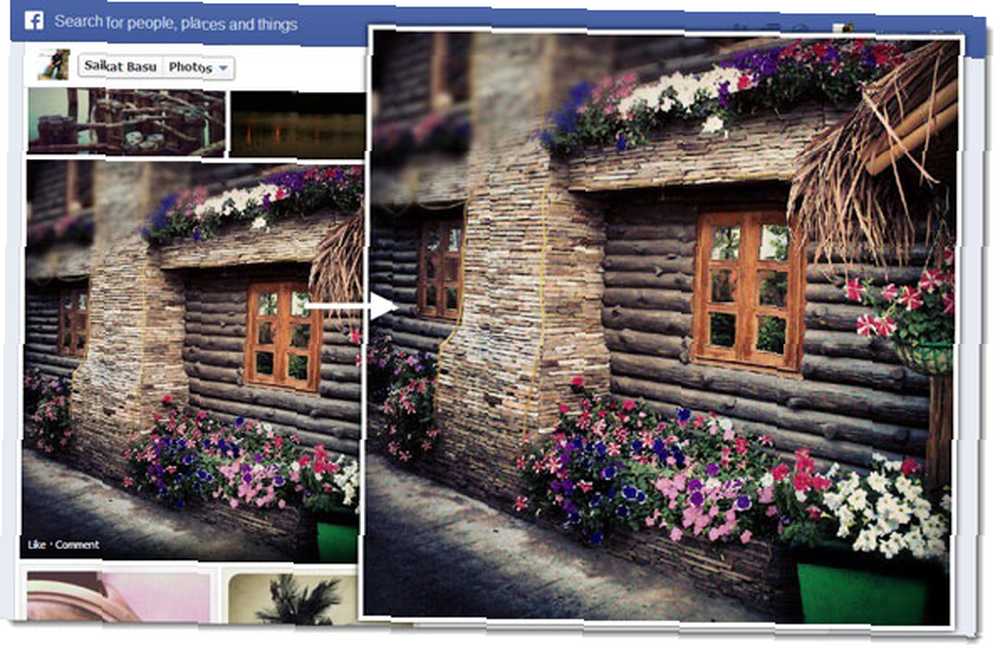Open the pink toned photo thumbnail

click(119, 596)
